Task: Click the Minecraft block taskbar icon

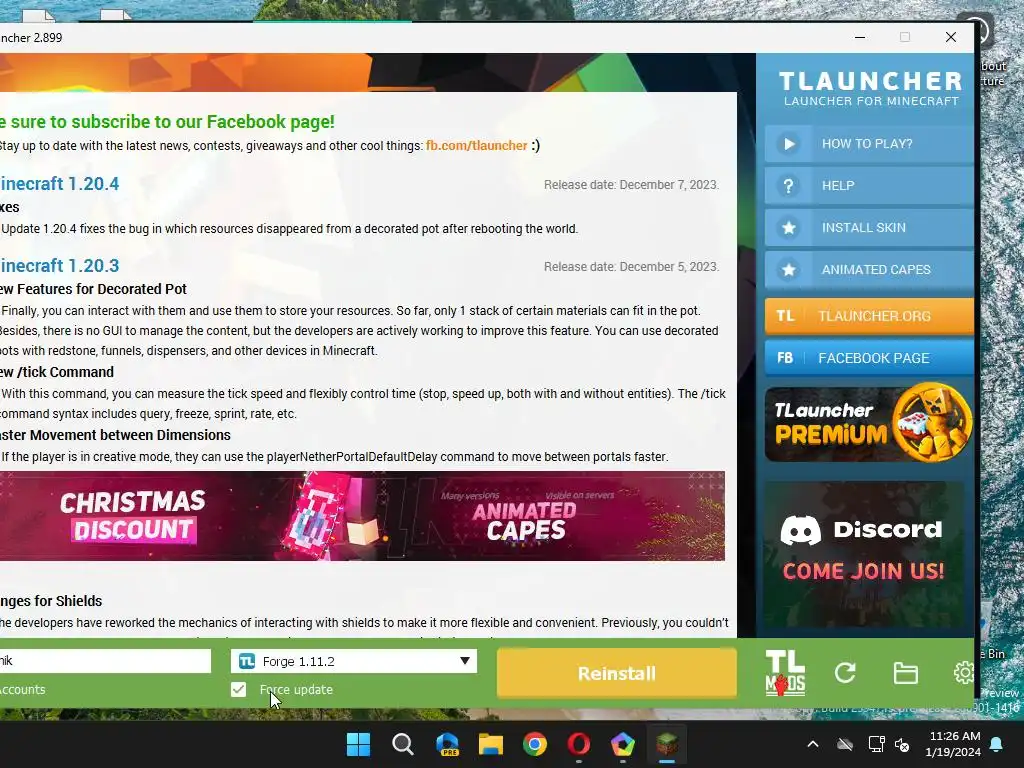Action: pos(667,744)
